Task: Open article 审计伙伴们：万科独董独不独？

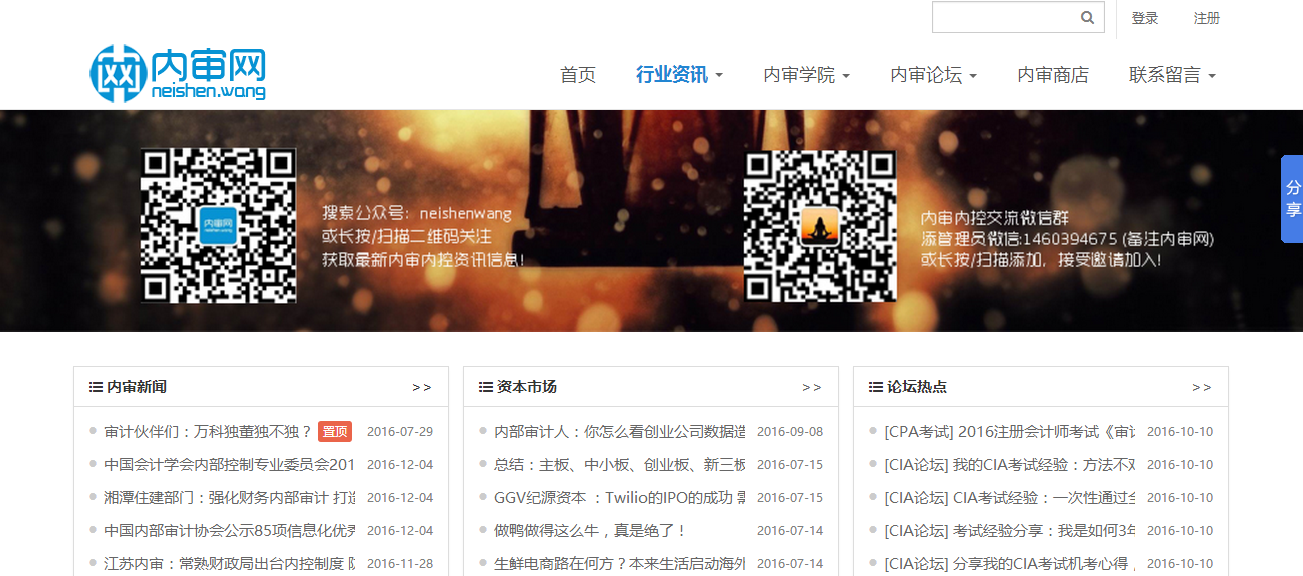Action: click(208, 432)
